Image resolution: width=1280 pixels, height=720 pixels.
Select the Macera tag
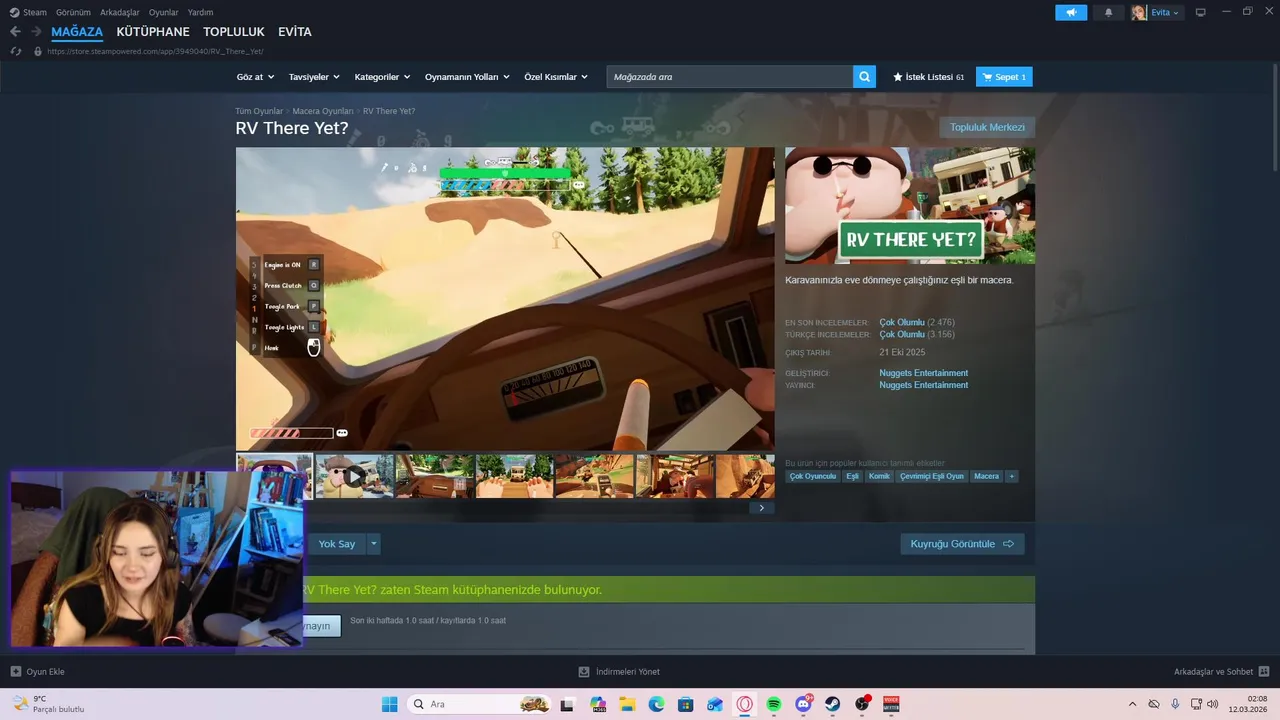click(x=987, y=476)
